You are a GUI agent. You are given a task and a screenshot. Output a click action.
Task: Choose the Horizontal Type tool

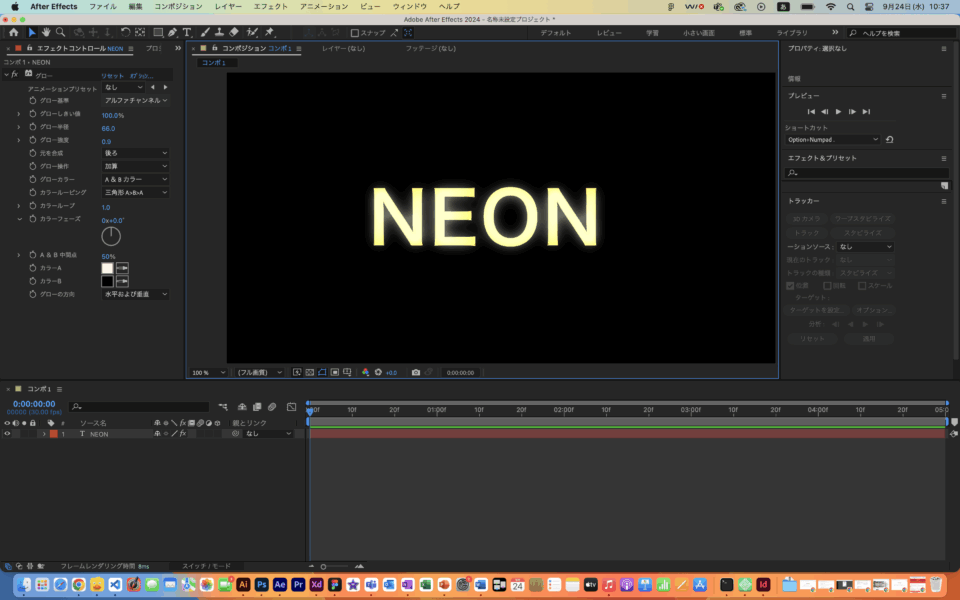[187, 32]
